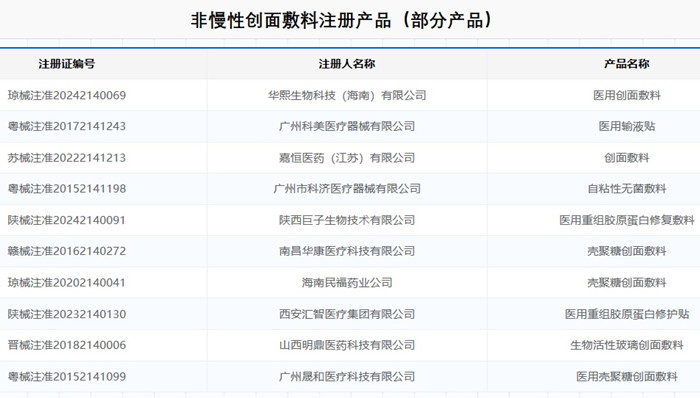Click the 注册人名称 column header
Screen dimensions: 700x398
pos(347,64)
